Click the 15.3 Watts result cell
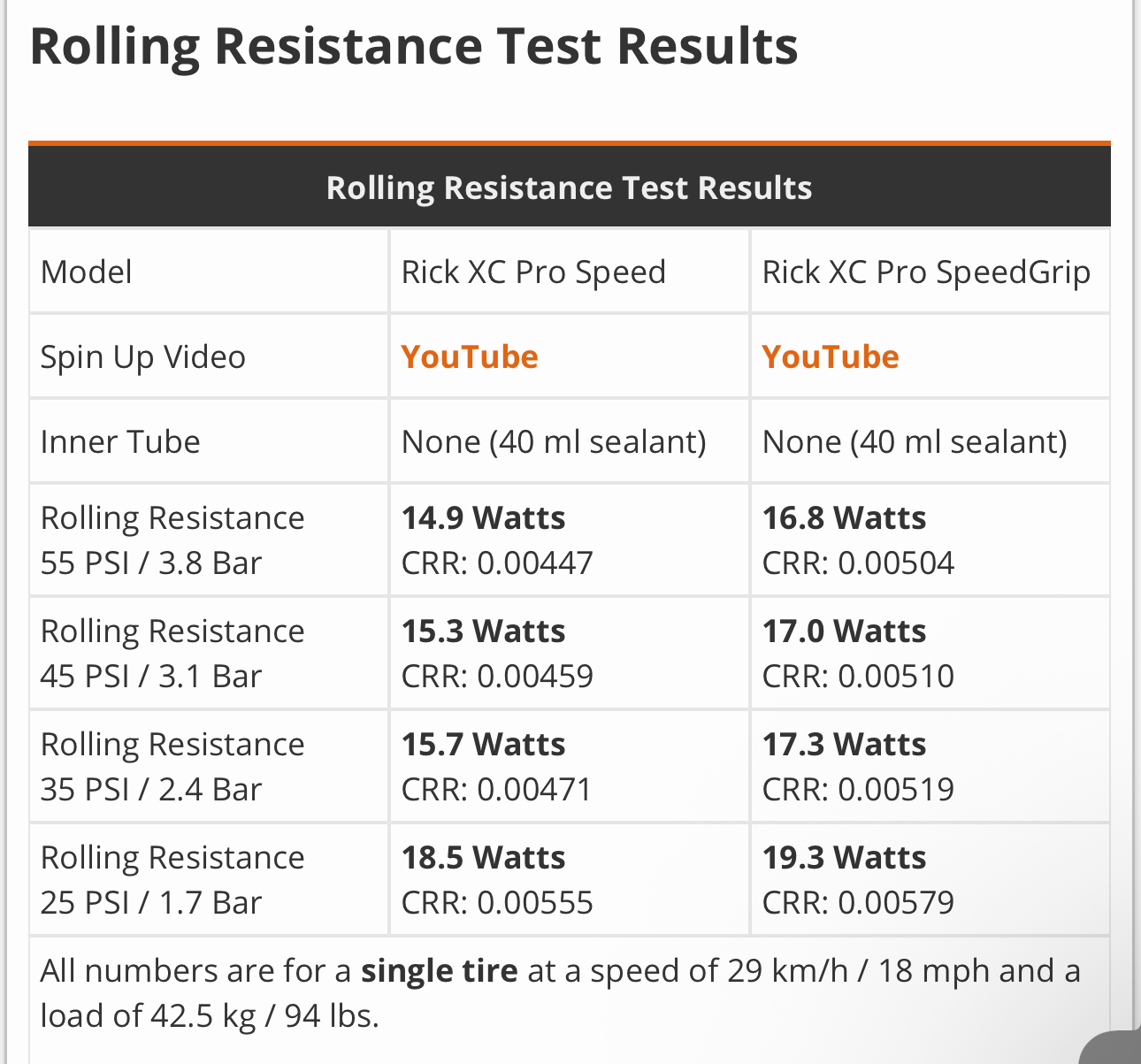Viewport: 1141px width, 1064px height. 484,631
